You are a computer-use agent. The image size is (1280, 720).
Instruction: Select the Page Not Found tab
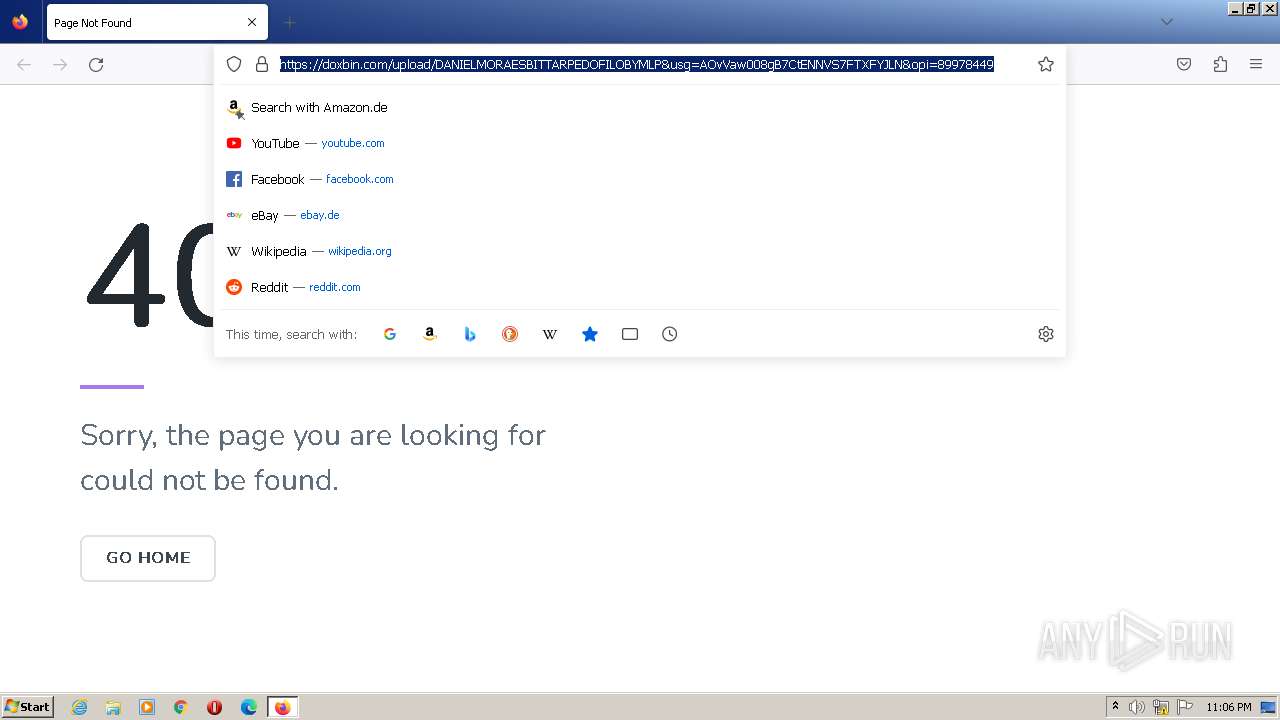tap(157, 22)
